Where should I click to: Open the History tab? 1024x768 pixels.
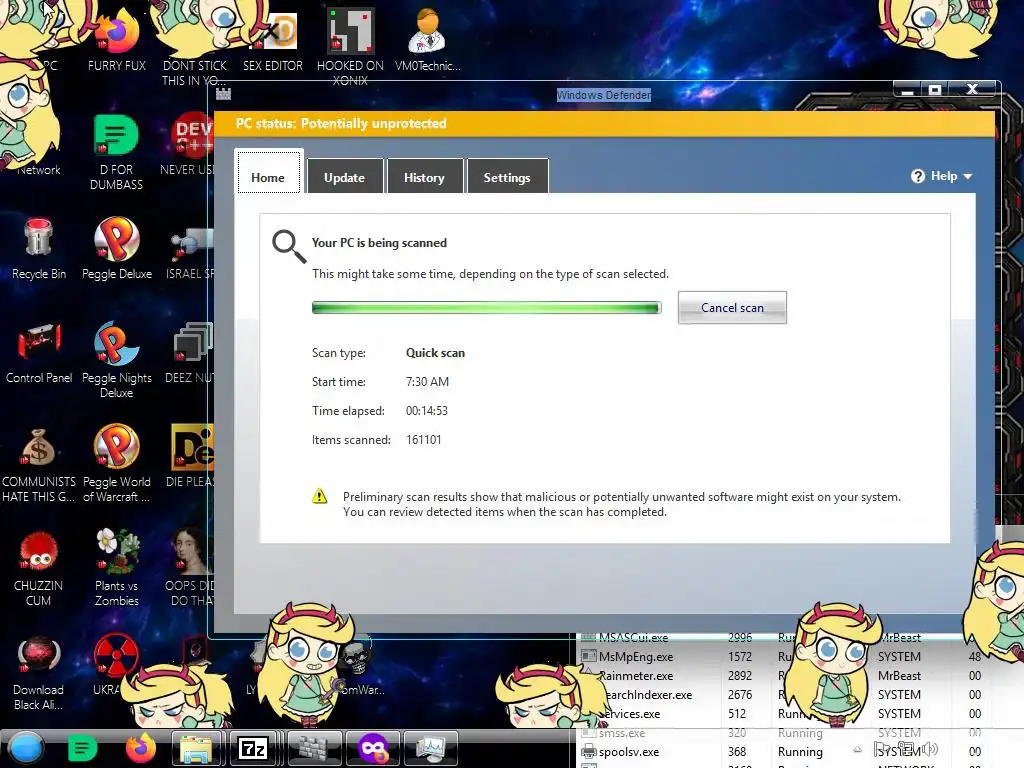click(424, 177)
